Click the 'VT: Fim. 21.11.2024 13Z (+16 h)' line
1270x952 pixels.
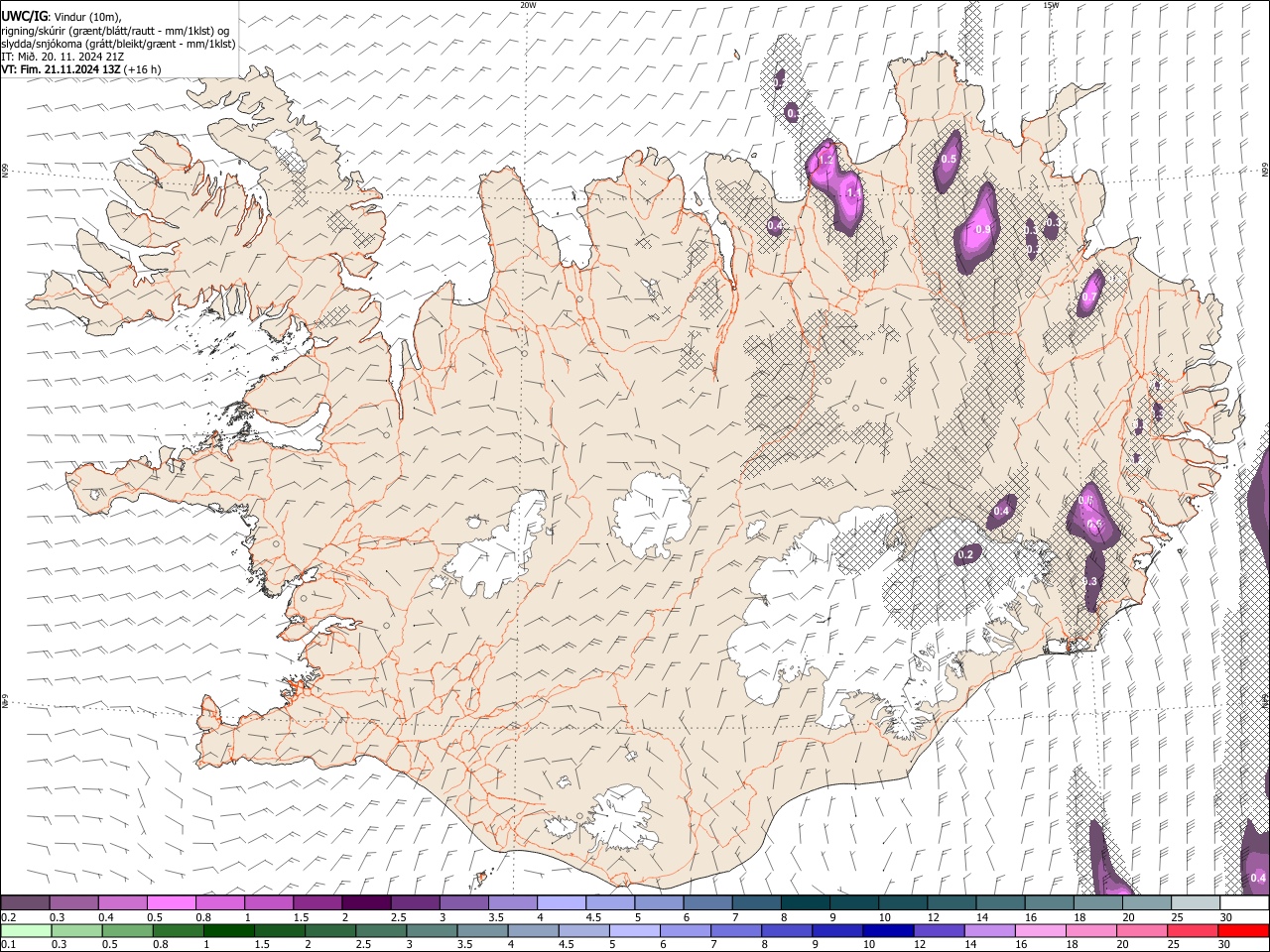pyautogui.click(x=81, y=69)
